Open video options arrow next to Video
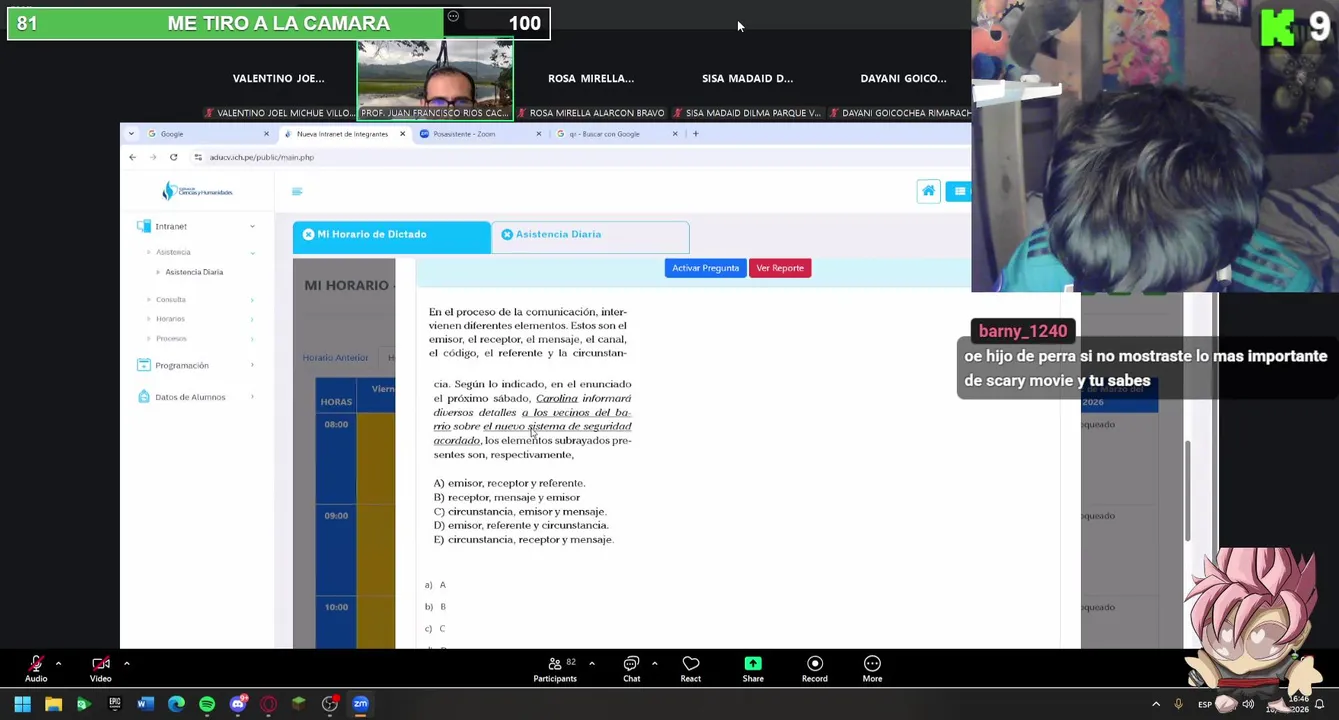1339x720 pixels. (126, 663)
